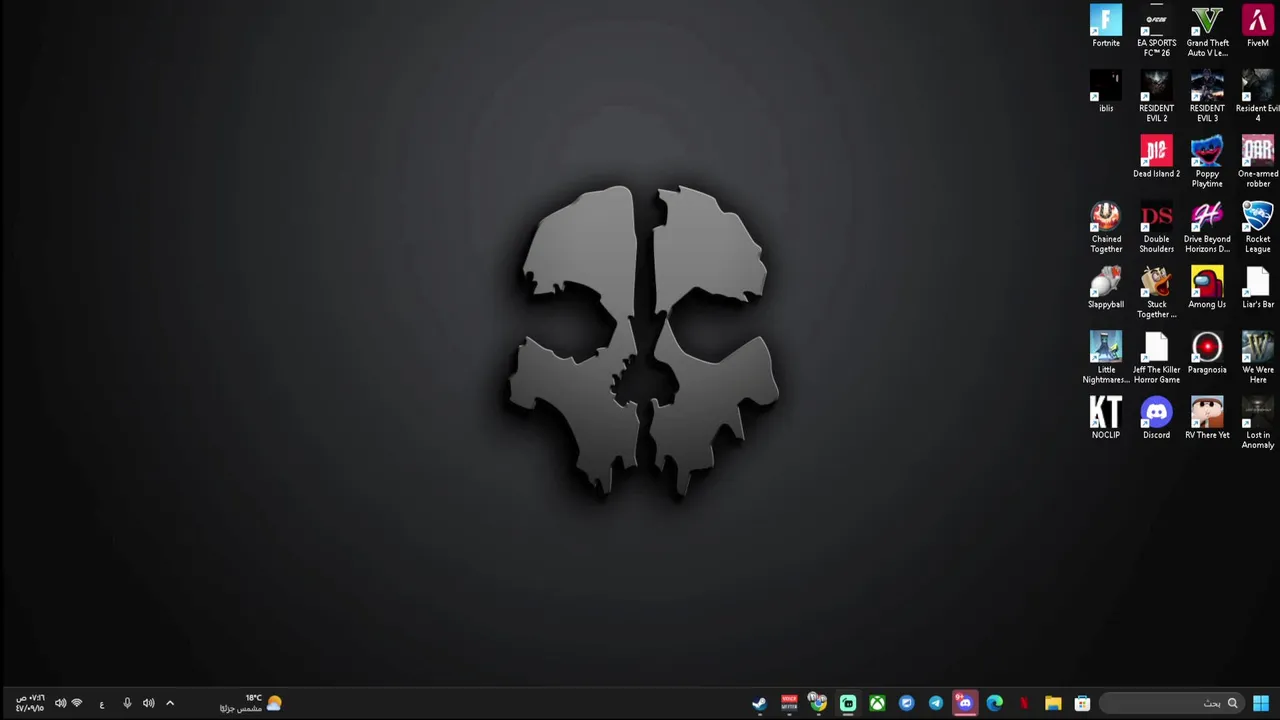Click the Slappyball desktop icon
Screen dimensions: 1280x720
(1106, 288)
